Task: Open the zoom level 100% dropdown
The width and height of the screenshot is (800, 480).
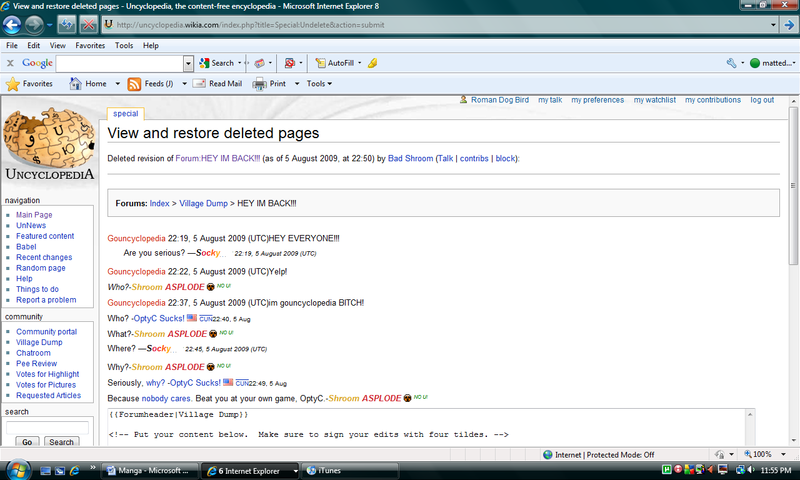Action: pos(783,454)
